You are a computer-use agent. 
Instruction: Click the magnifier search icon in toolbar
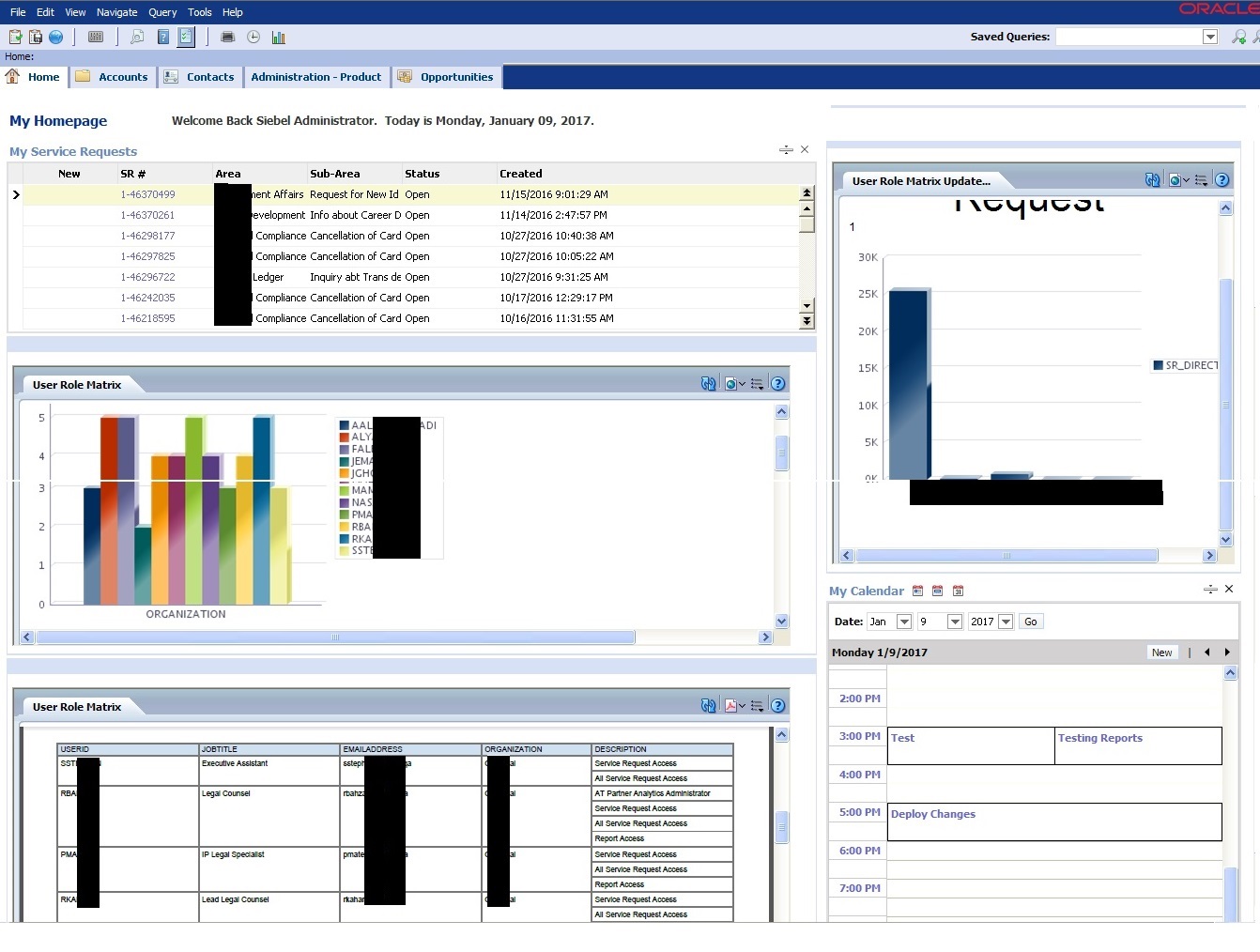137,37
